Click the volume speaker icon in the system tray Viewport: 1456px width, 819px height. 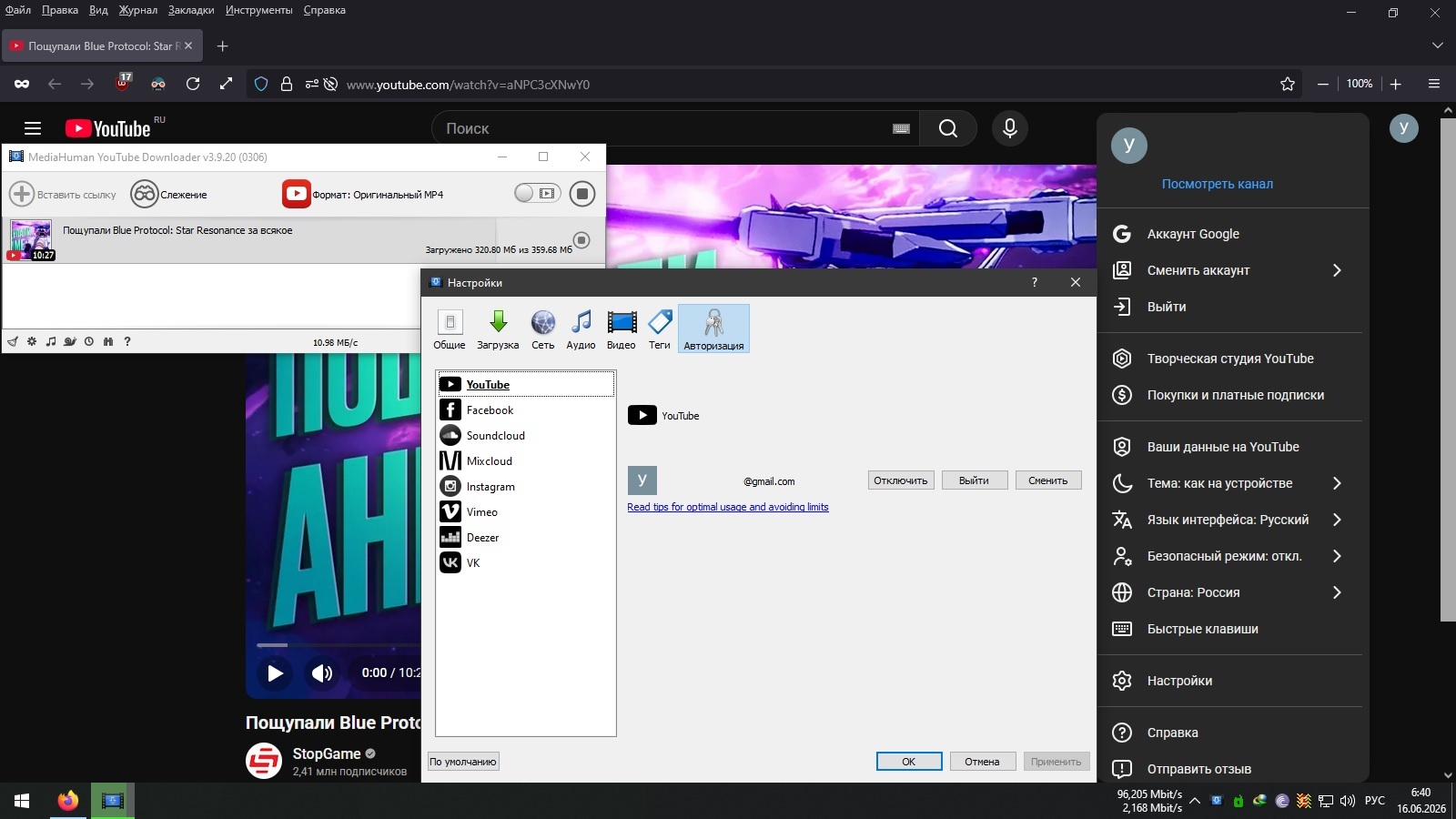(1348, 801)
